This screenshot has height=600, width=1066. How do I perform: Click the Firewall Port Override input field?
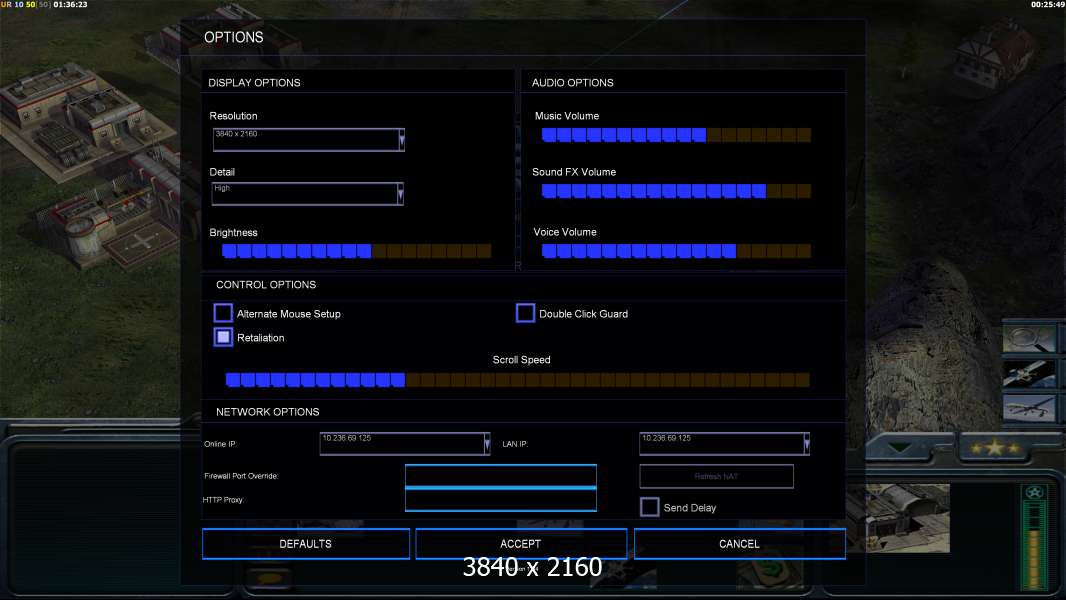pyautogui.click(x=500, y=476)
